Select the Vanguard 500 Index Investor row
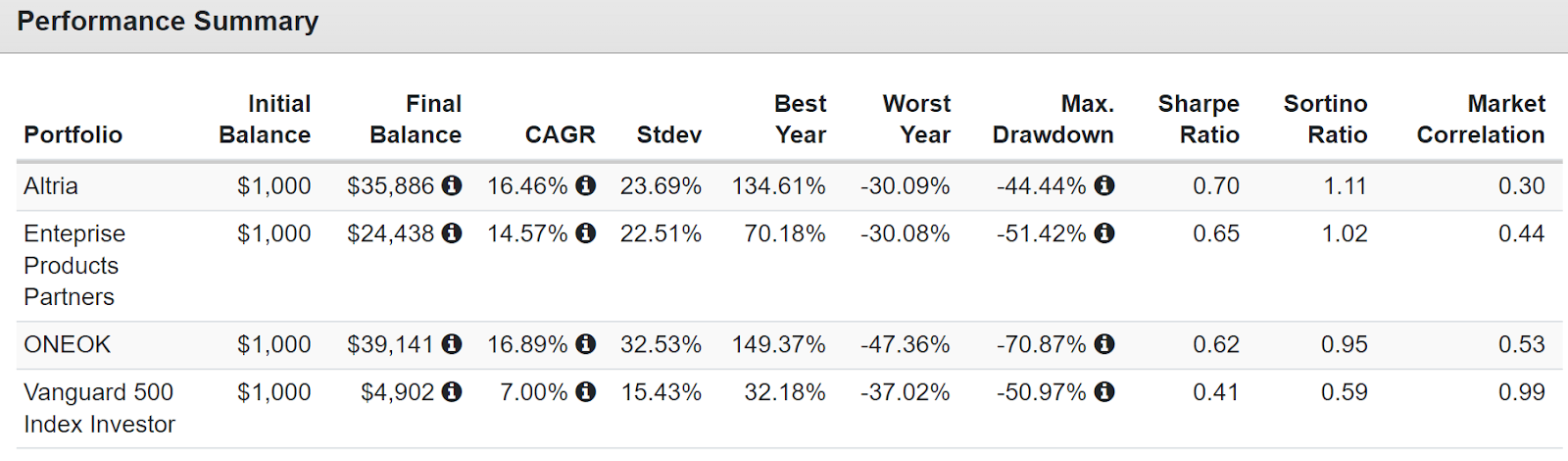1568x461 pixels. [790, 408]
